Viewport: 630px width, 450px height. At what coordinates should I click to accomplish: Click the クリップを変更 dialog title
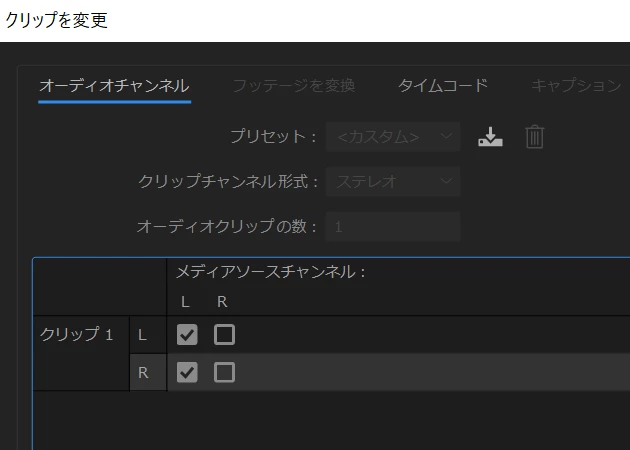click(56, 20)
